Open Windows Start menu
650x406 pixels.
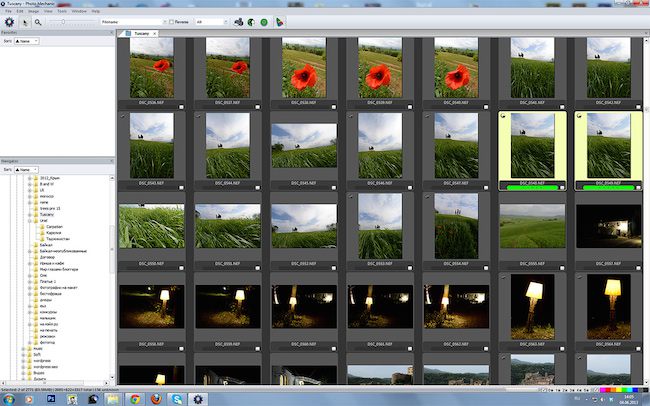9,399
